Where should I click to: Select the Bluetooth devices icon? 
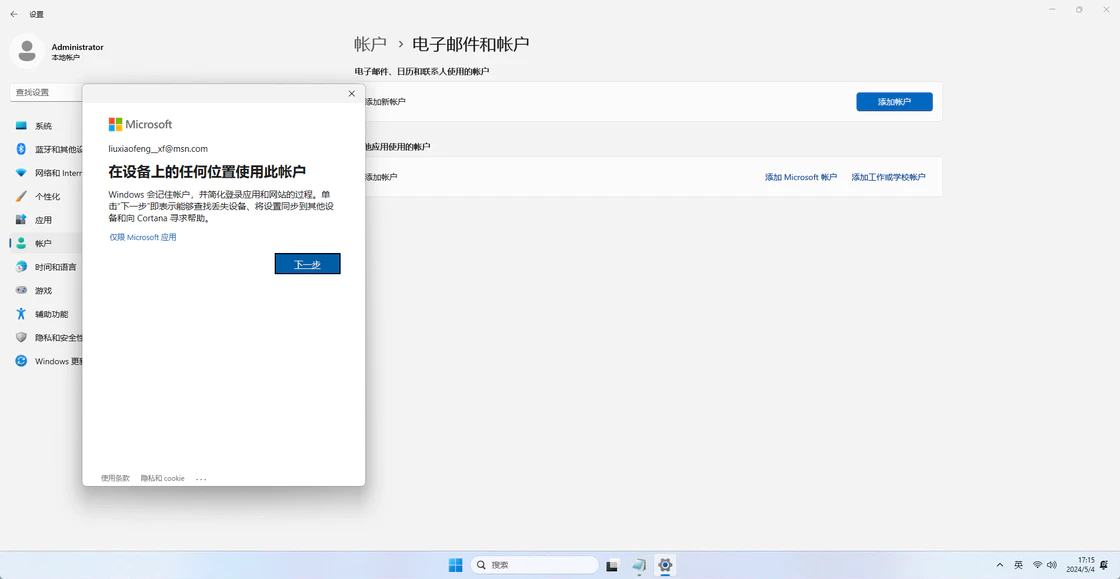(x=21, y=149)
